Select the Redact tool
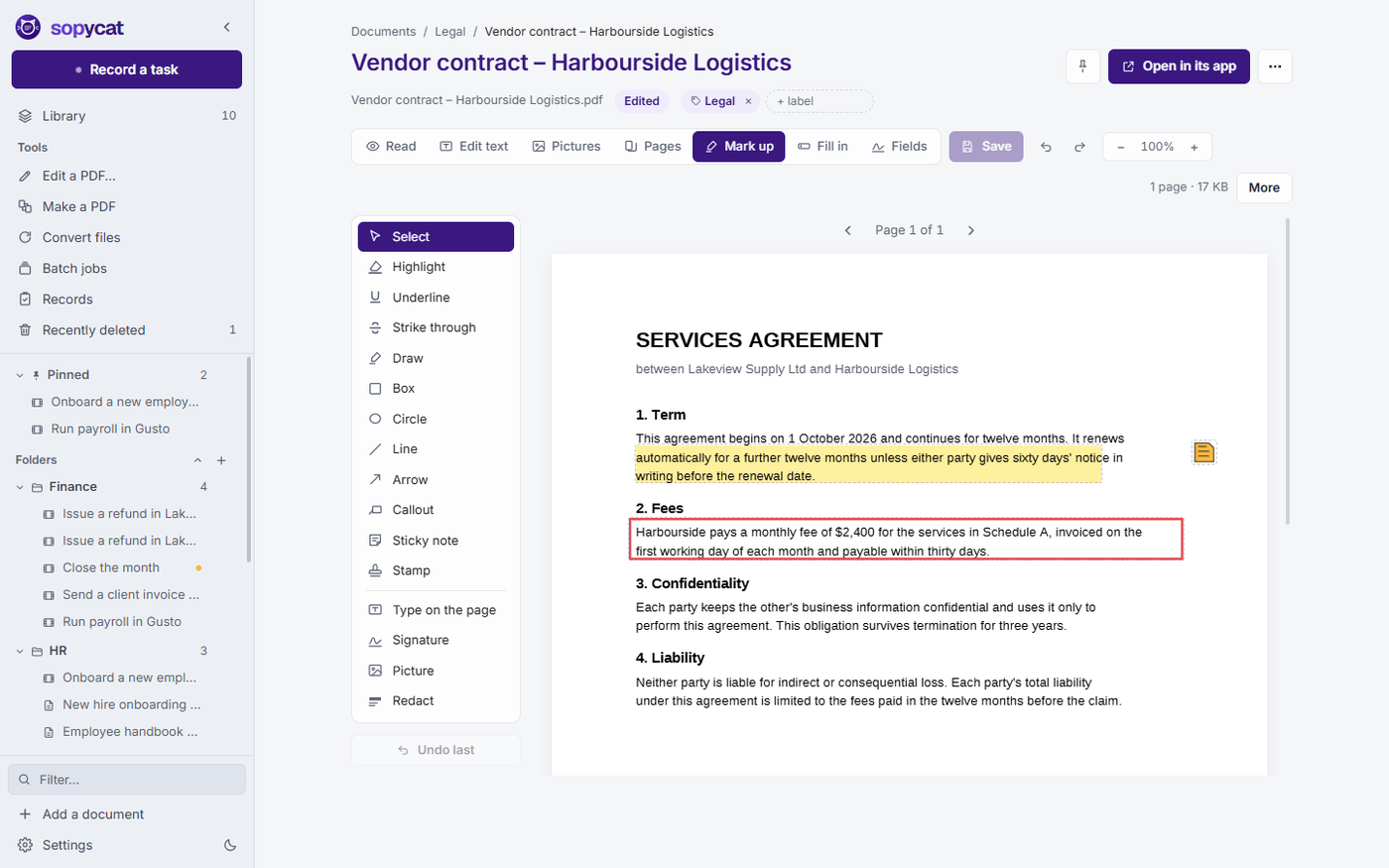 click(436, 700)
